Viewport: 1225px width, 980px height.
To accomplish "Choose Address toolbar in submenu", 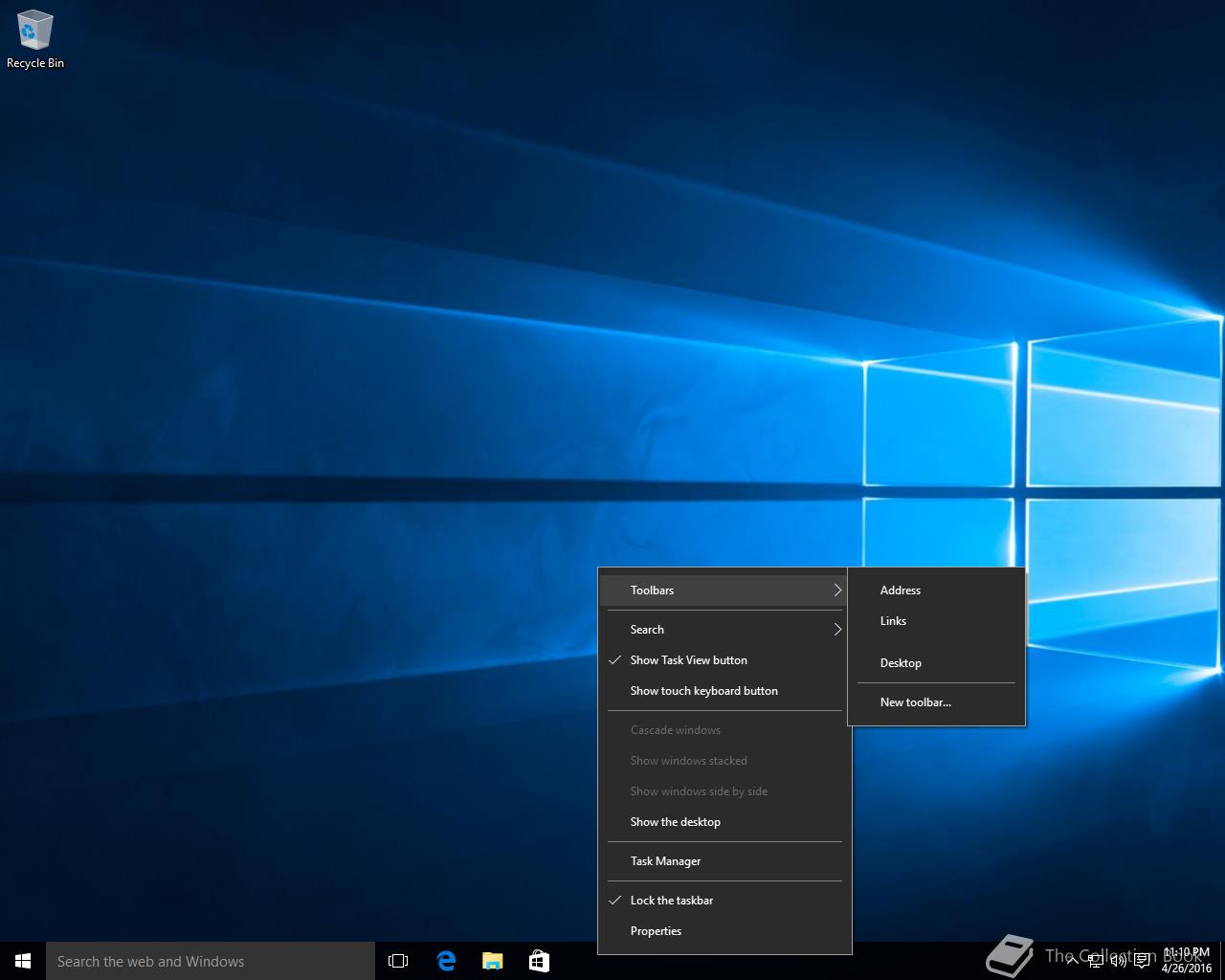I will point(900,590).
